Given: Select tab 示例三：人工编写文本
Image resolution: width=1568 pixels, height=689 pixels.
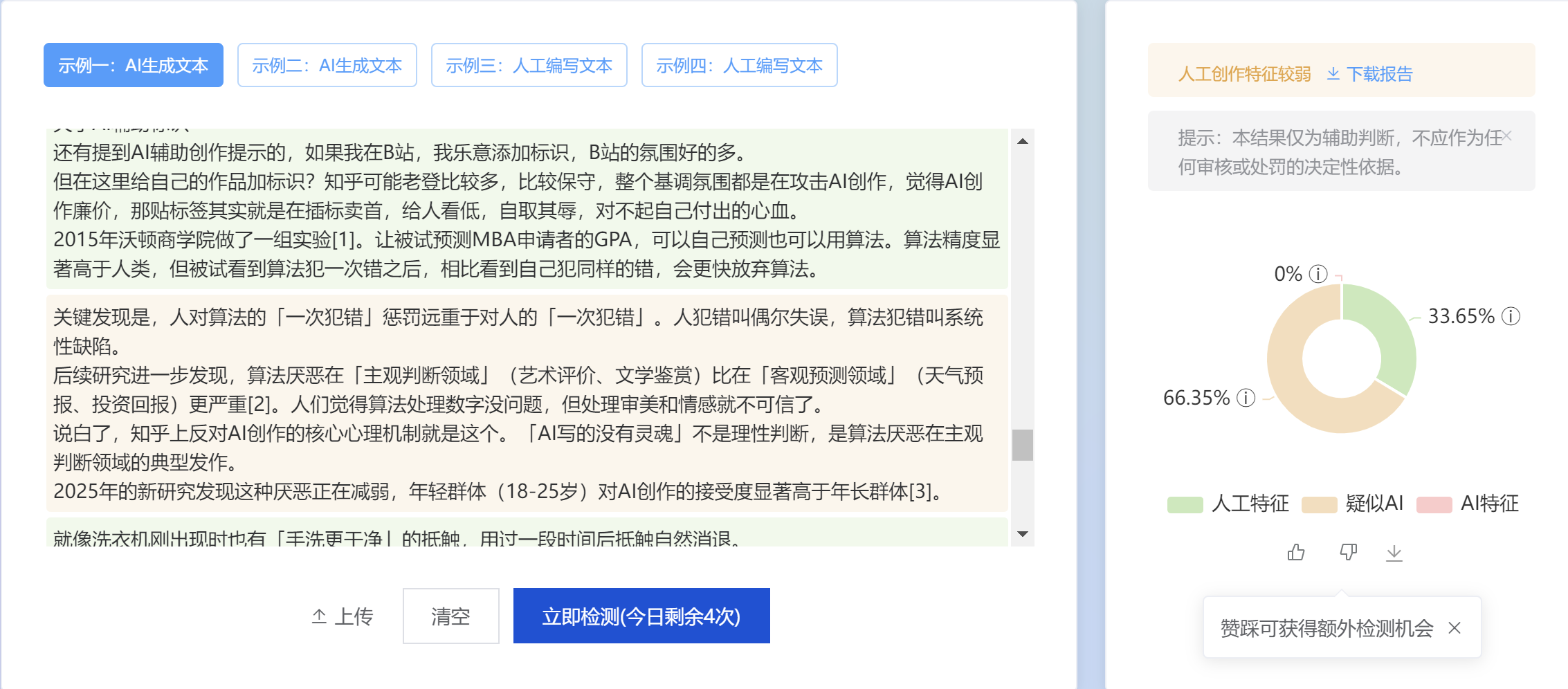Looking at the screenshot, I should (529, 65).
